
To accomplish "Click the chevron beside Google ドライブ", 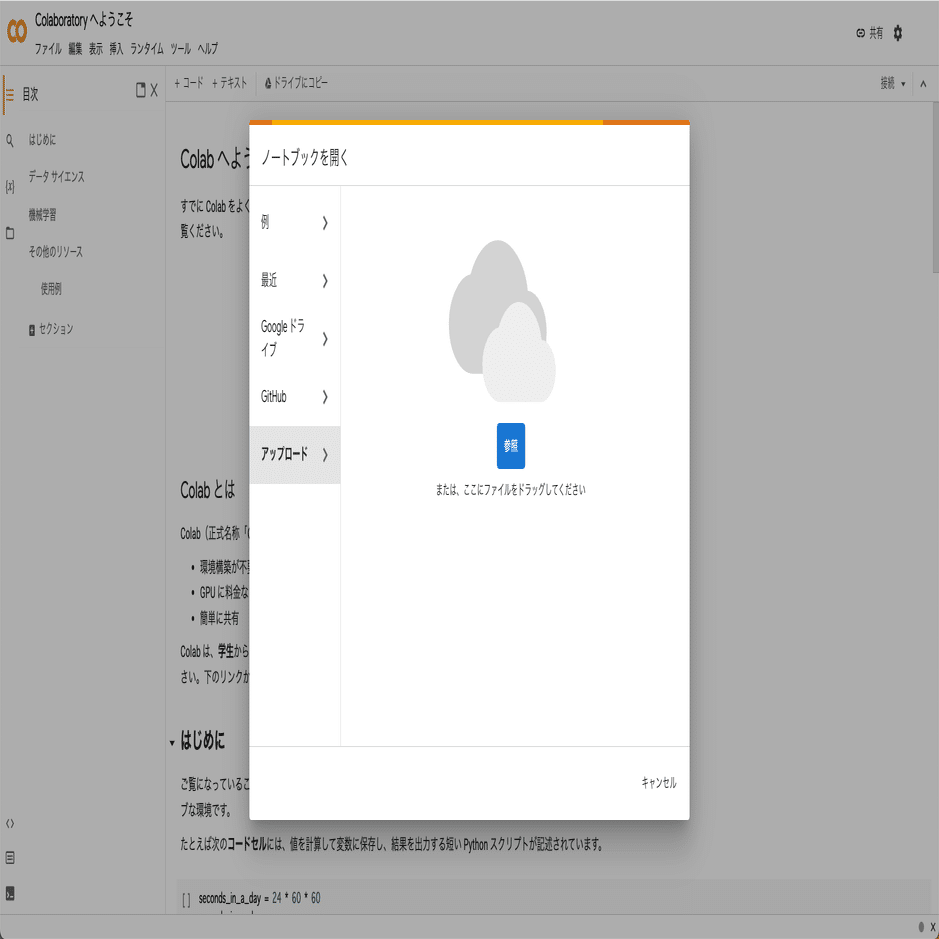I will click(x=325, y=339).
